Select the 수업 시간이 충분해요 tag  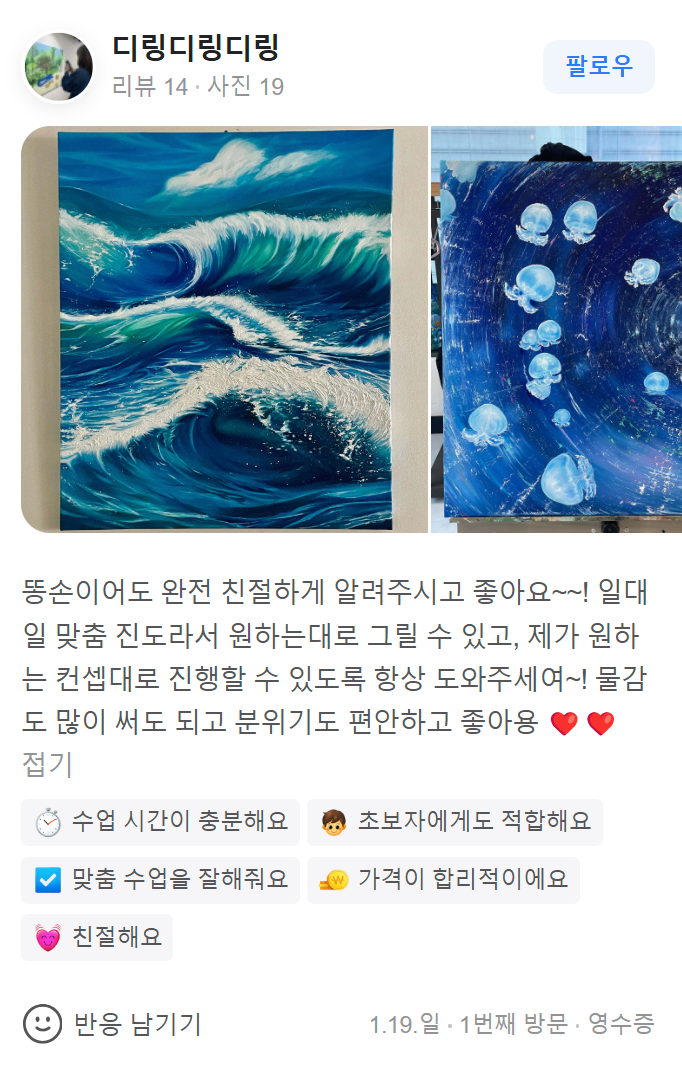161,822
